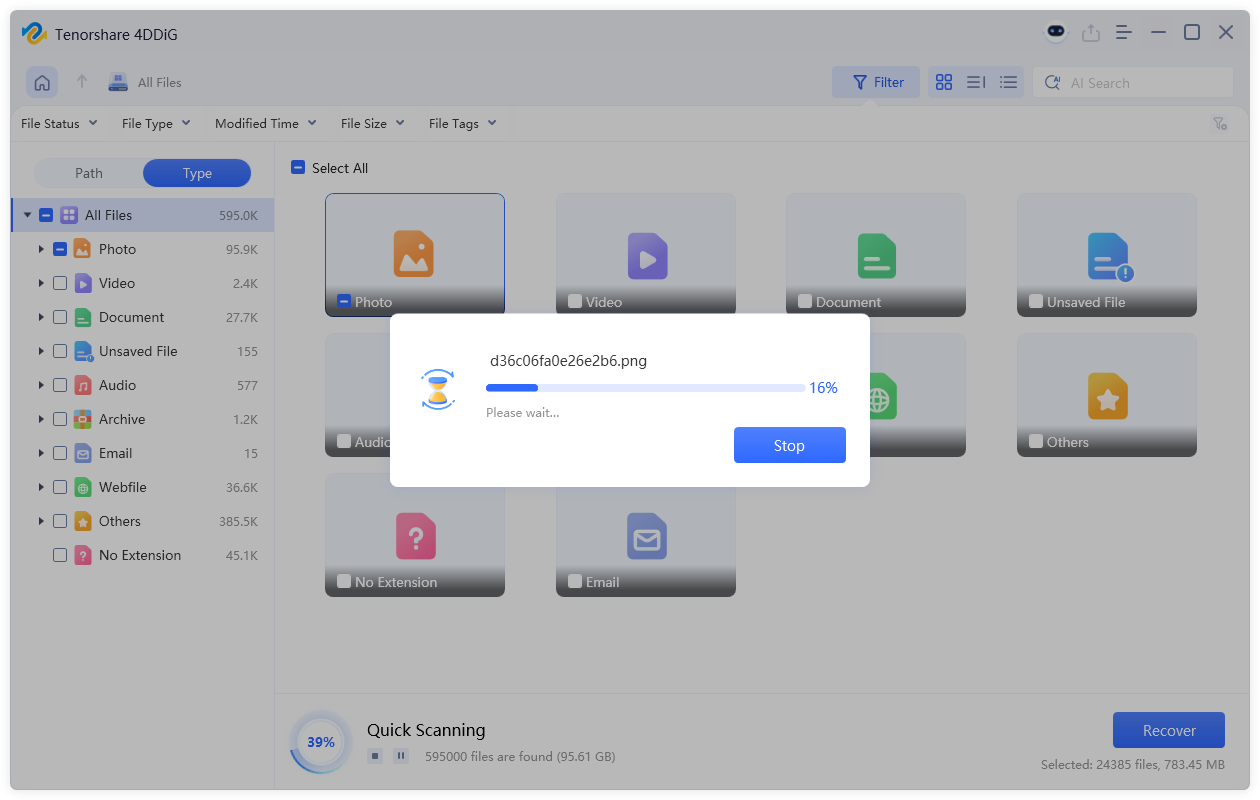Expand the Email tree node

[x=41, y=453]
